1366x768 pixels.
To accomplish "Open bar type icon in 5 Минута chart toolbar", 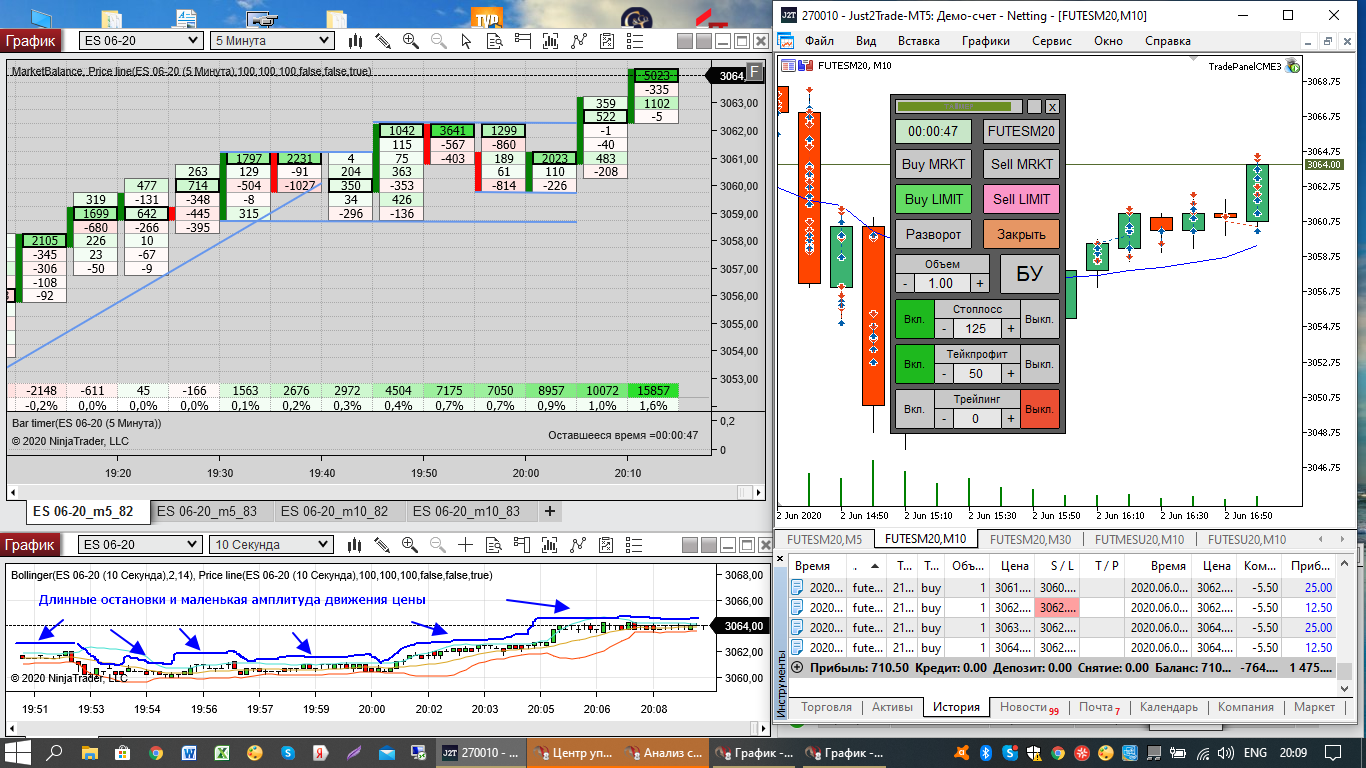I will 355,41.
